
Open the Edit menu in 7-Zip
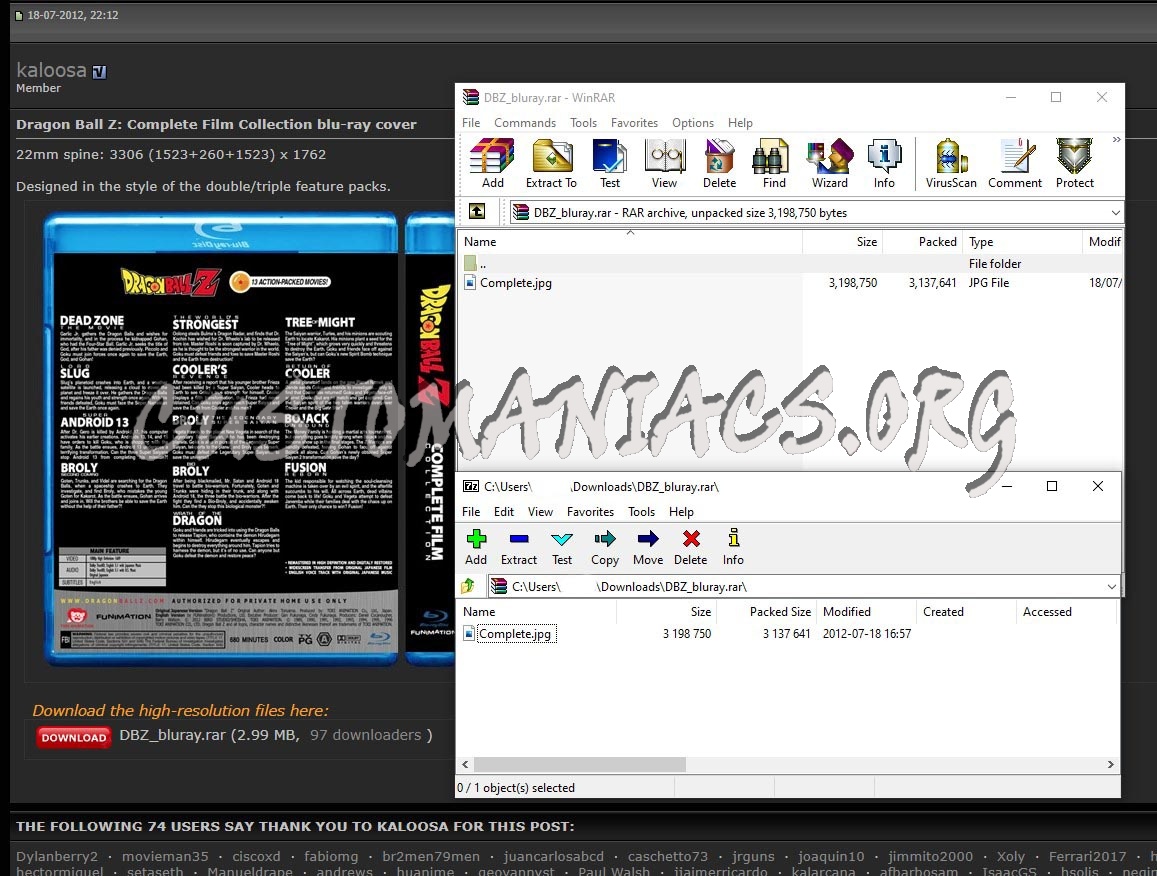[x=504, y=511]
